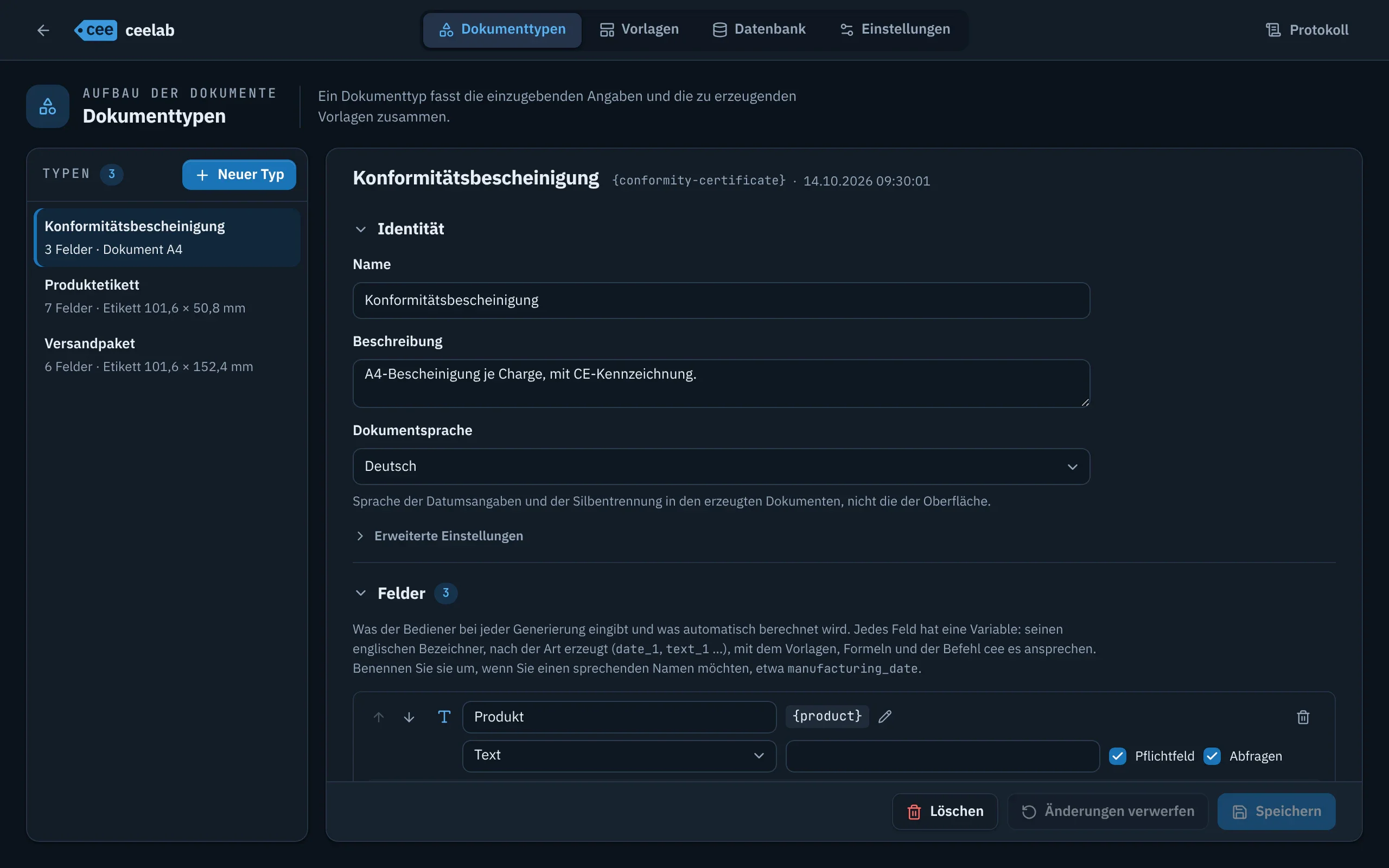This screenshot has width=1389, height=868.
Task: Click the timestamp 14.10.2026 09:30:01
Action: point(866,181)
